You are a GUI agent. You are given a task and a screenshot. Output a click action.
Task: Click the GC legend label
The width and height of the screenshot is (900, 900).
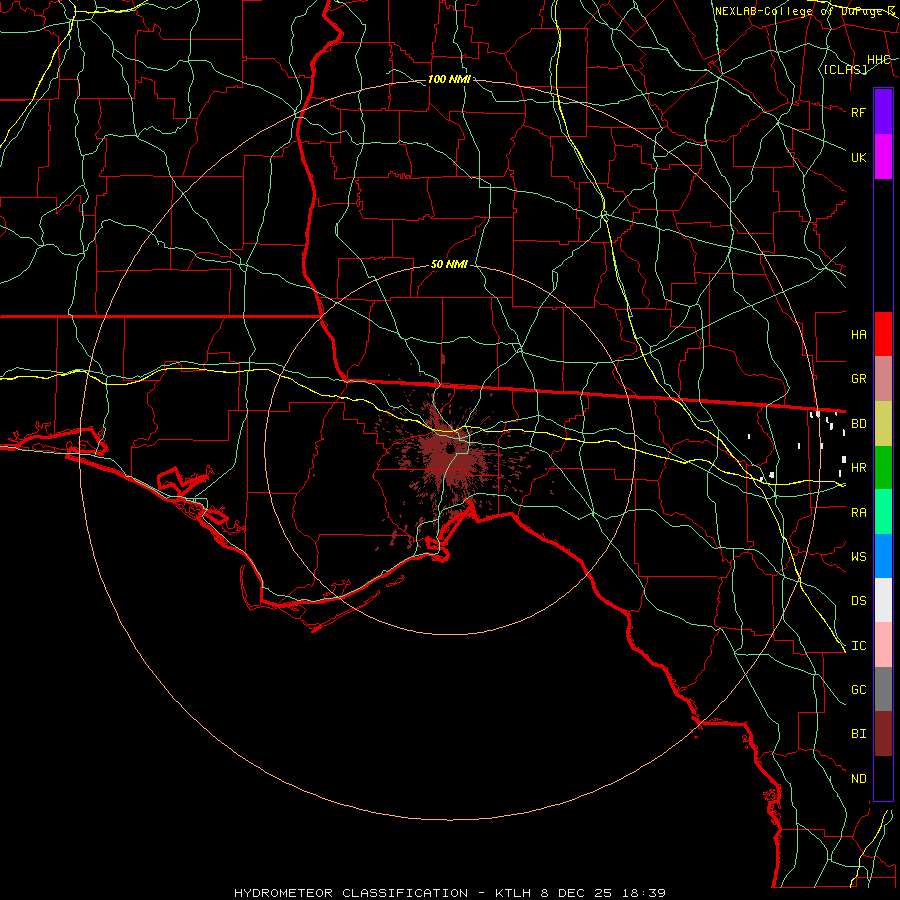858,690
